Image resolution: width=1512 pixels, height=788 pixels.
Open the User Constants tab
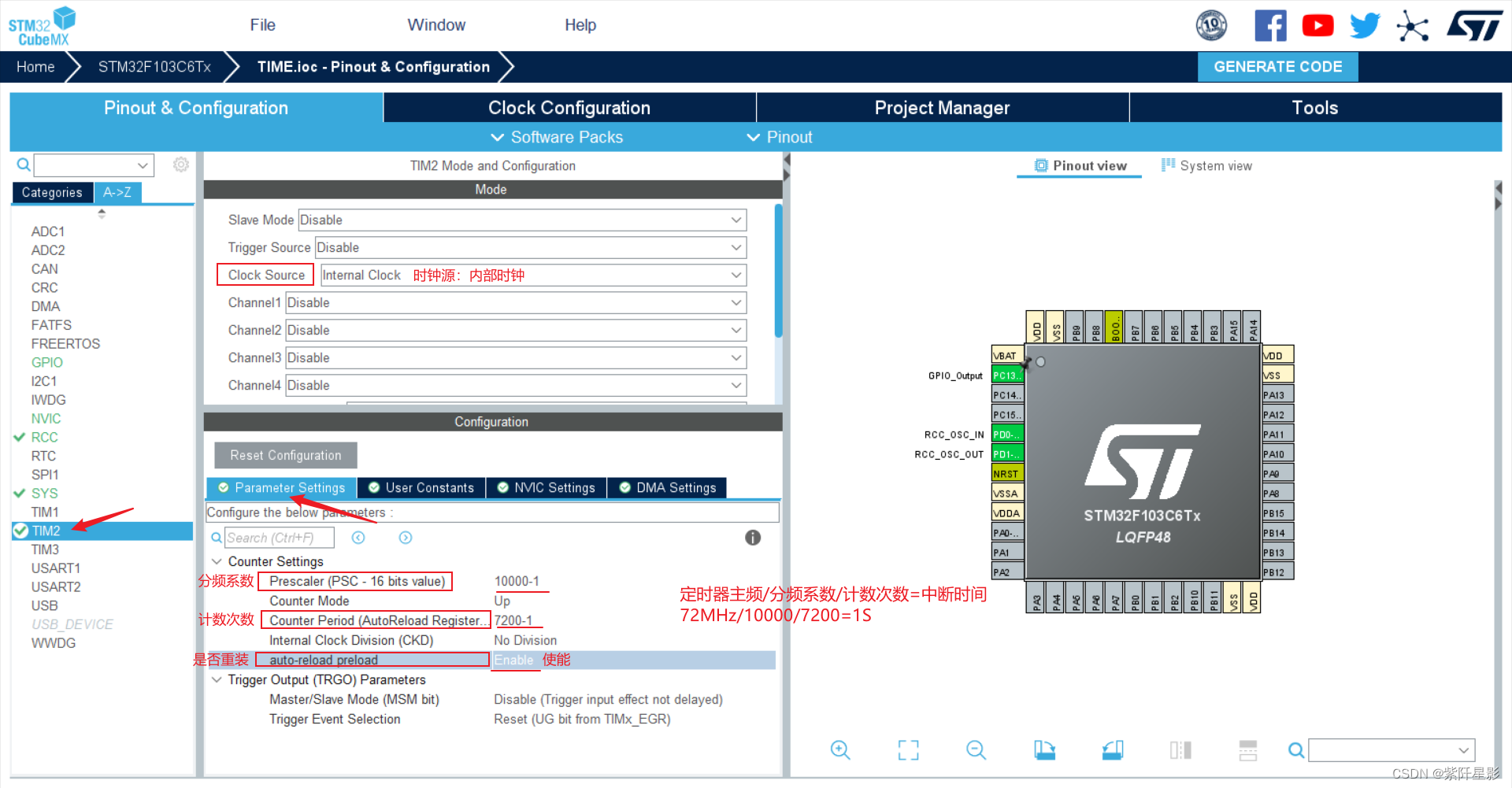pyautogui.click(x=421, y=488)
